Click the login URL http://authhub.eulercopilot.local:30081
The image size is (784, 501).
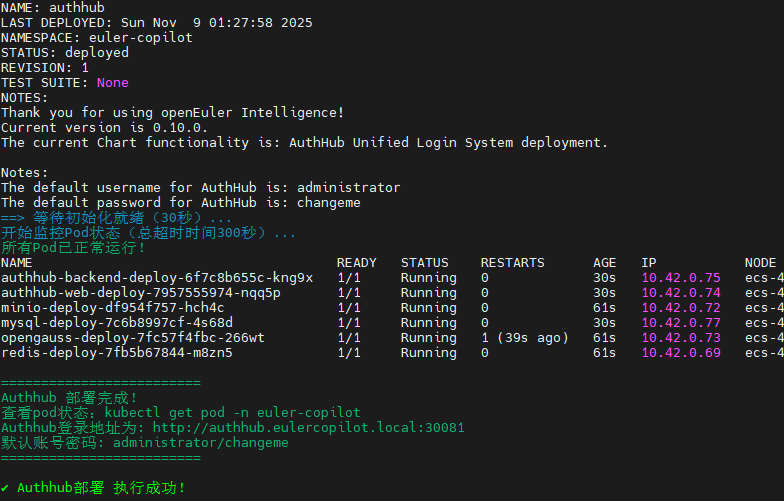pyautogui.click(x=308, y=428)
